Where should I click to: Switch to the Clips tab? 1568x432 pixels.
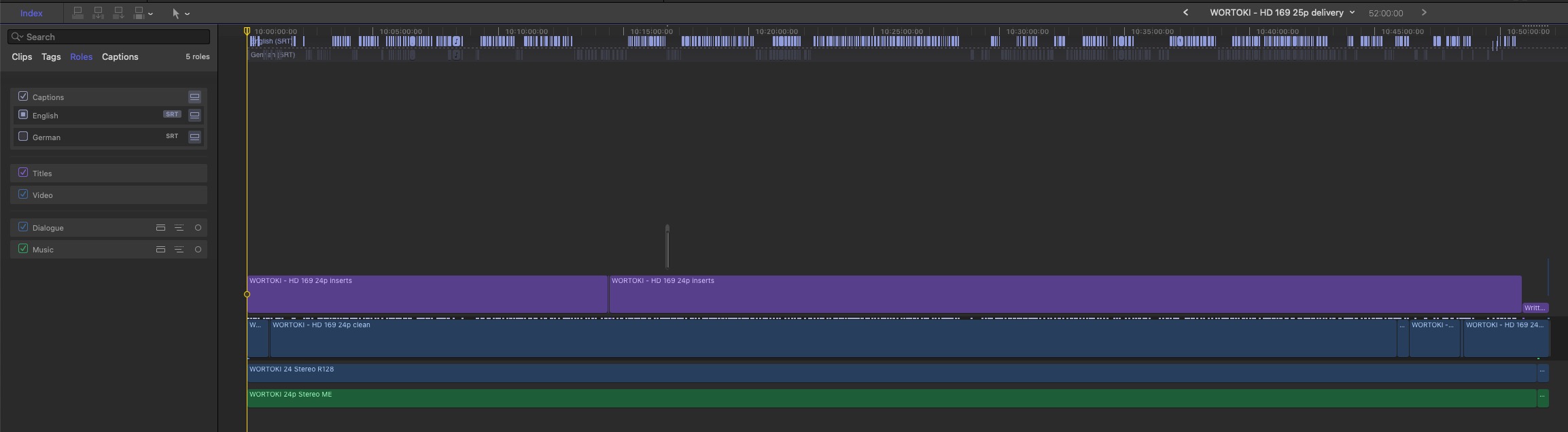[x=22, y=56]
